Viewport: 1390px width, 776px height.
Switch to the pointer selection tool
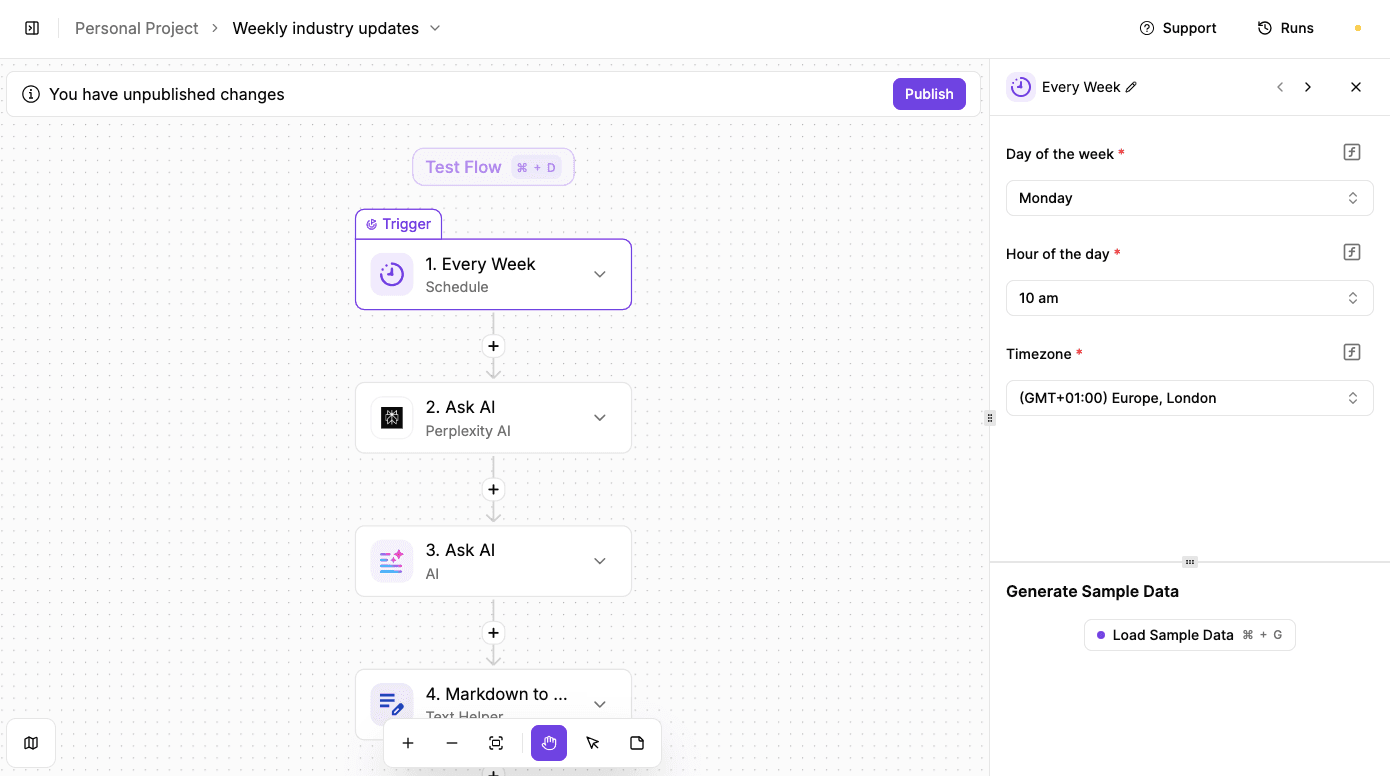coord(592,743)
